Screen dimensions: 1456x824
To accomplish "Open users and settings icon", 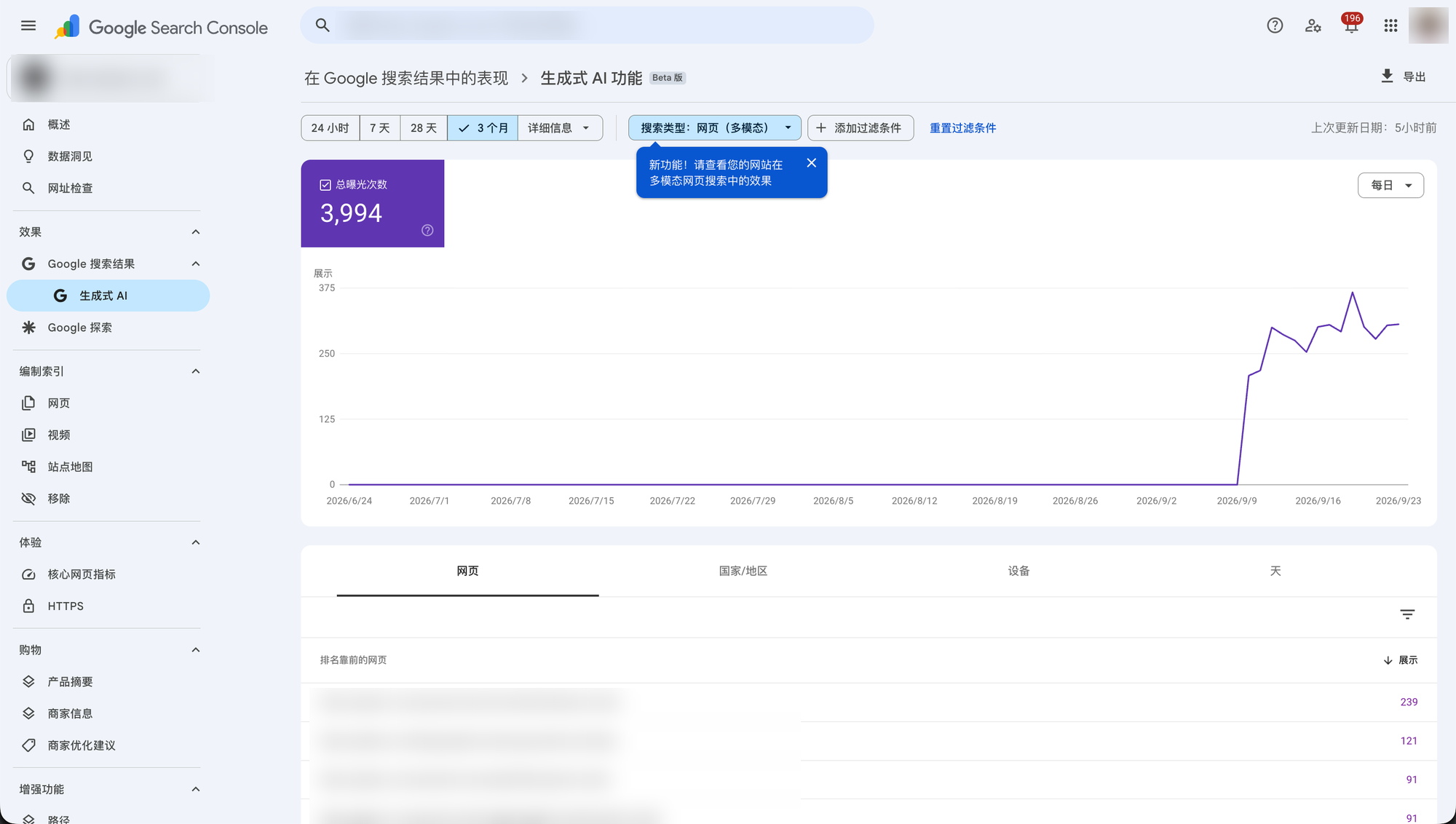I will 1313,25.
